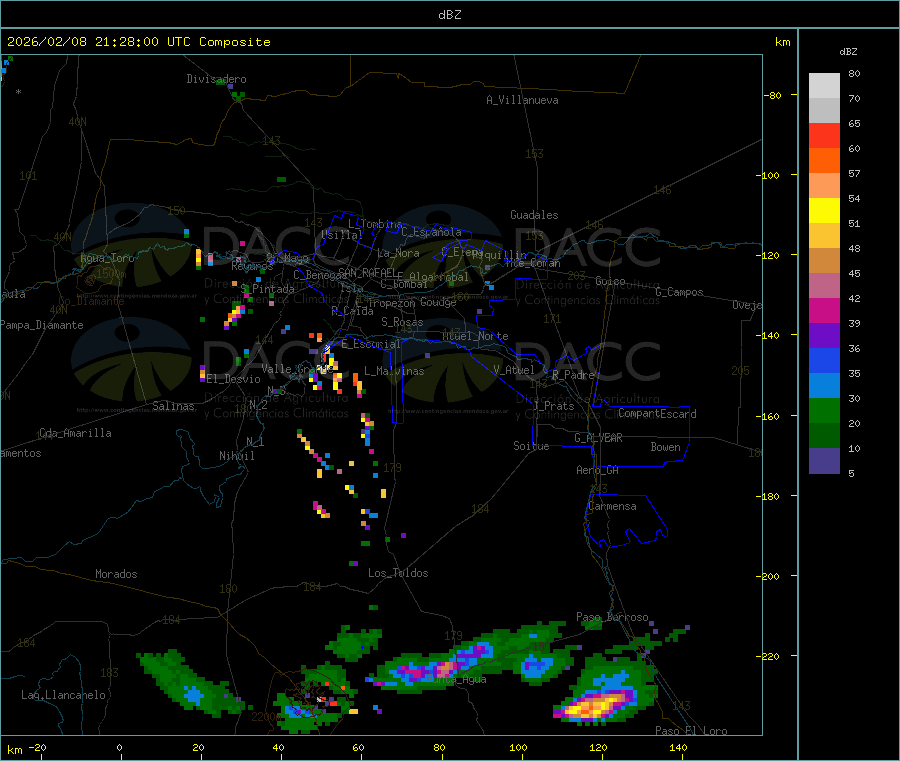Click the J_Prats map label
Screen dimensions: 900x761
pyautogui.click(x=554, y=406)
